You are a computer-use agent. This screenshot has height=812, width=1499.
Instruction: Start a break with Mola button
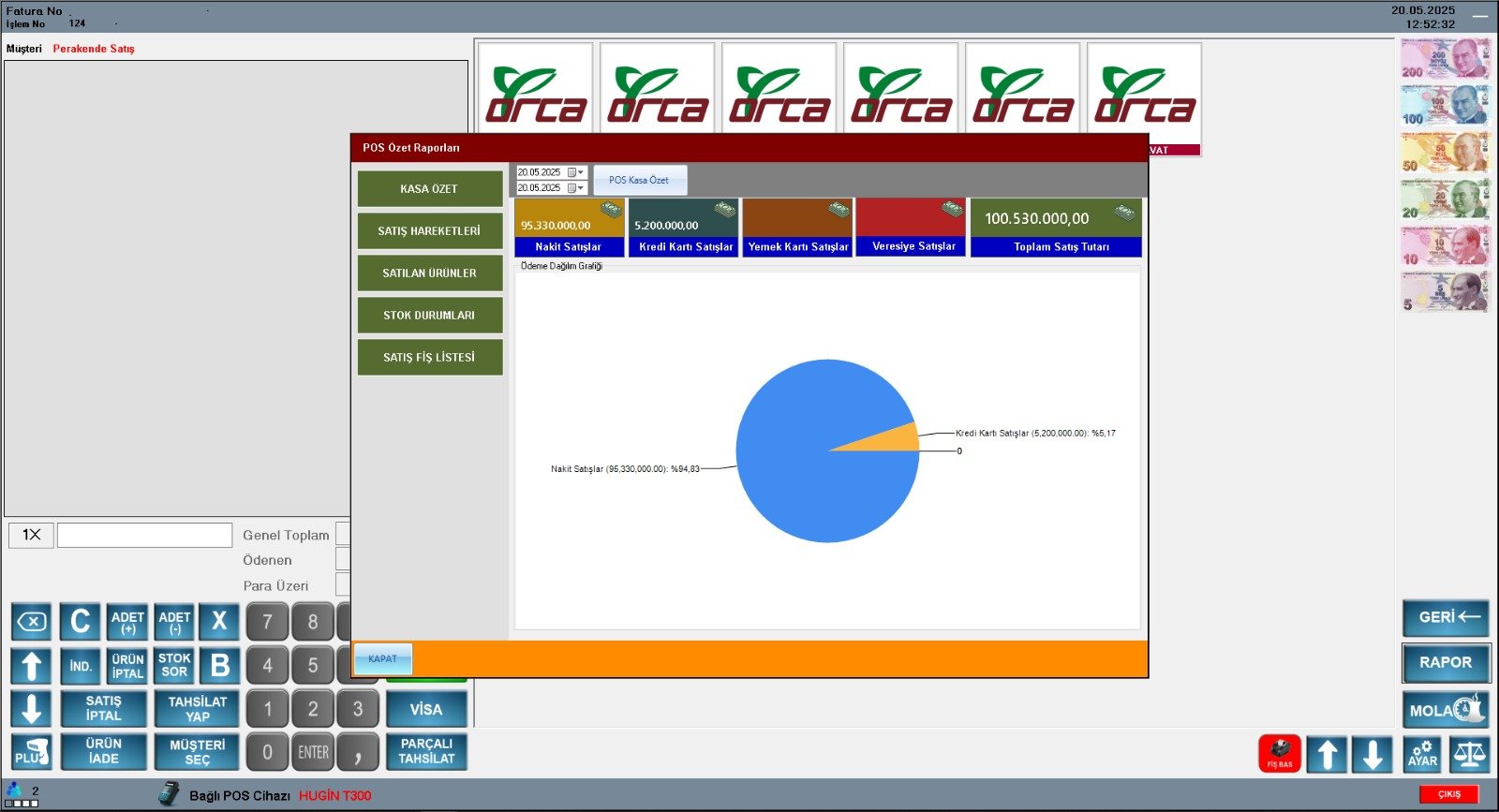tap(1445, 710)
